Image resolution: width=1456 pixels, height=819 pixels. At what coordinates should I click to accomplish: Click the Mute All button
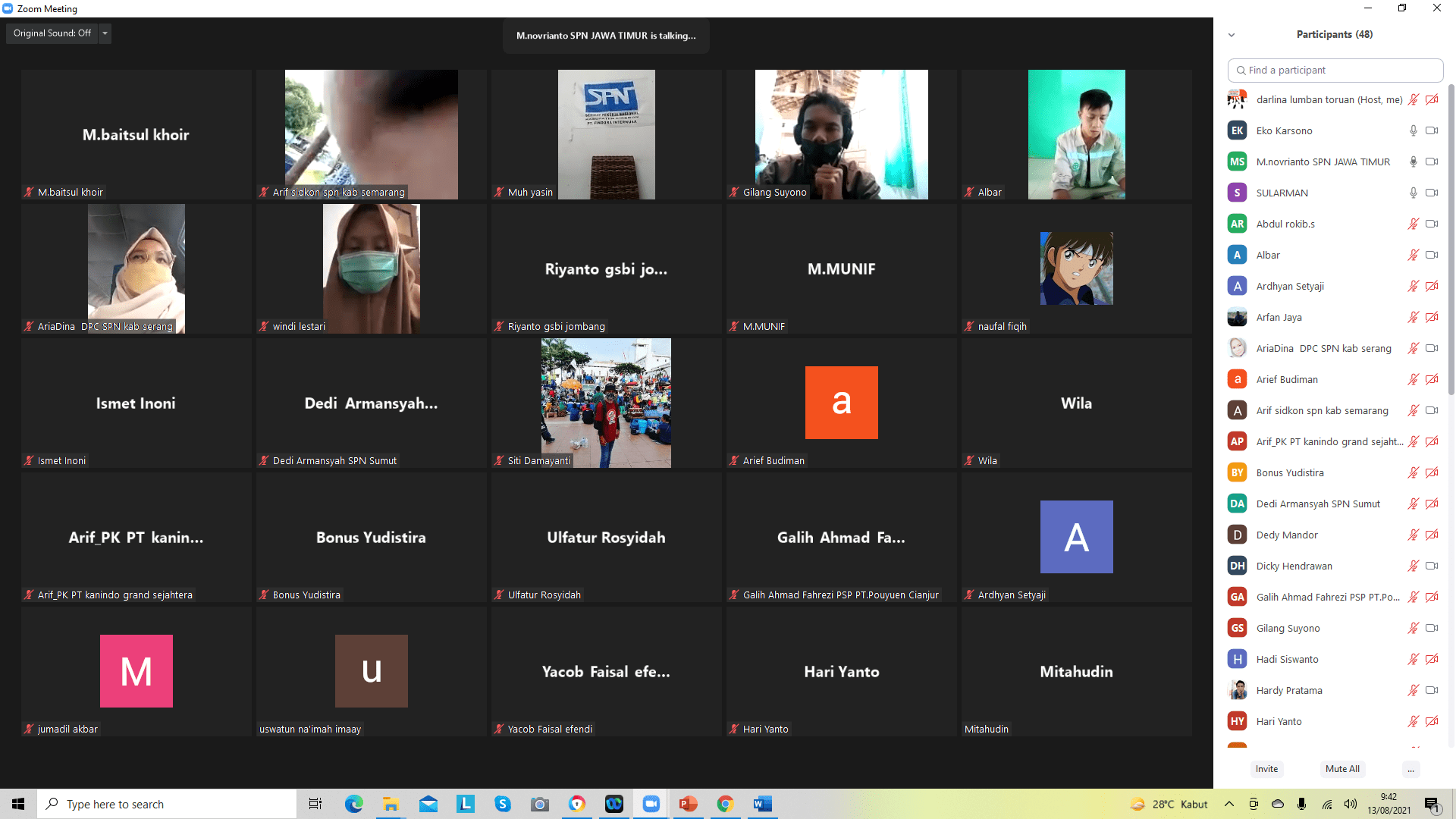click(x=1342, y=769)
